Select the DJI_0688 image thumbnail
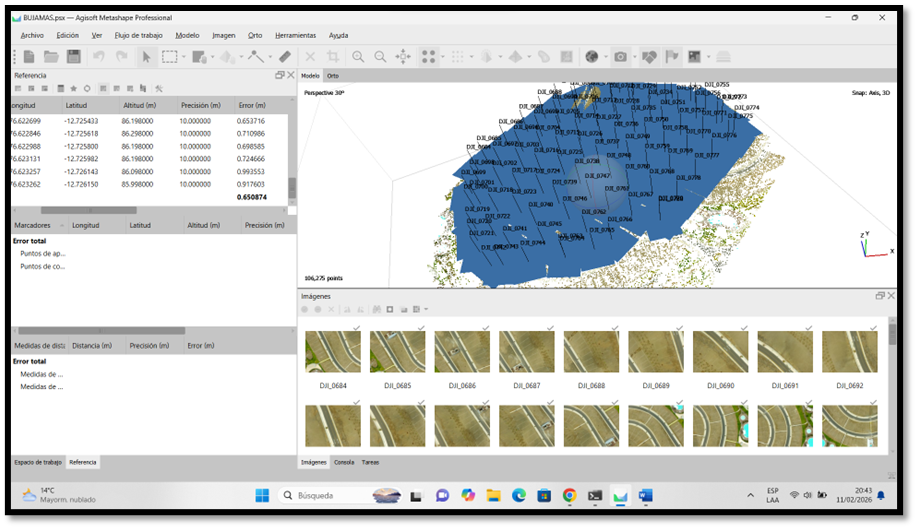 tap(591, 352)
